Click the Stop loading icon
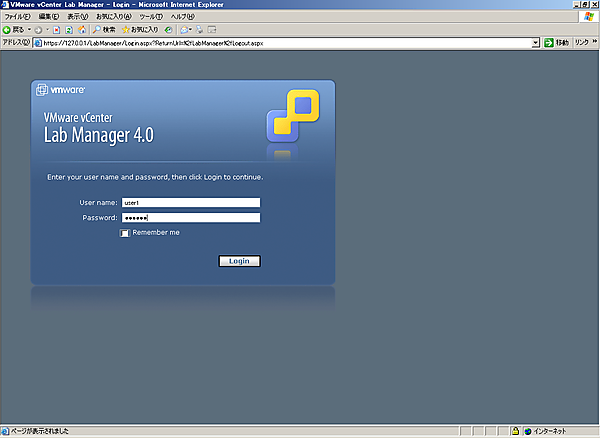600x438 pixels. tap(57, 29)
